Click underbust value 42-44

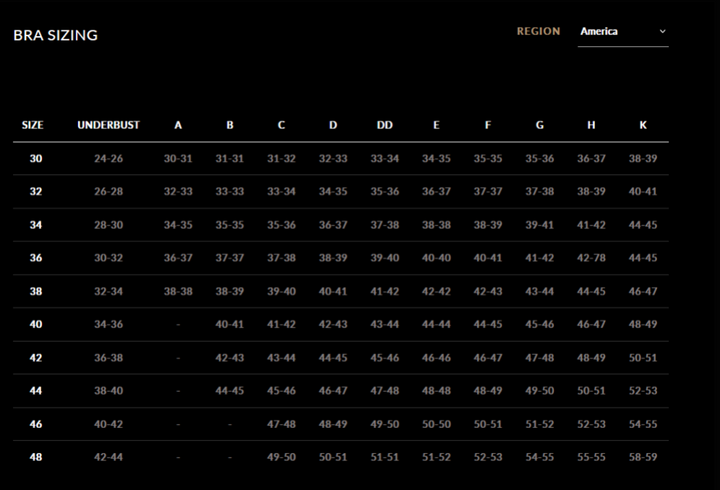[x=108, y=457]
